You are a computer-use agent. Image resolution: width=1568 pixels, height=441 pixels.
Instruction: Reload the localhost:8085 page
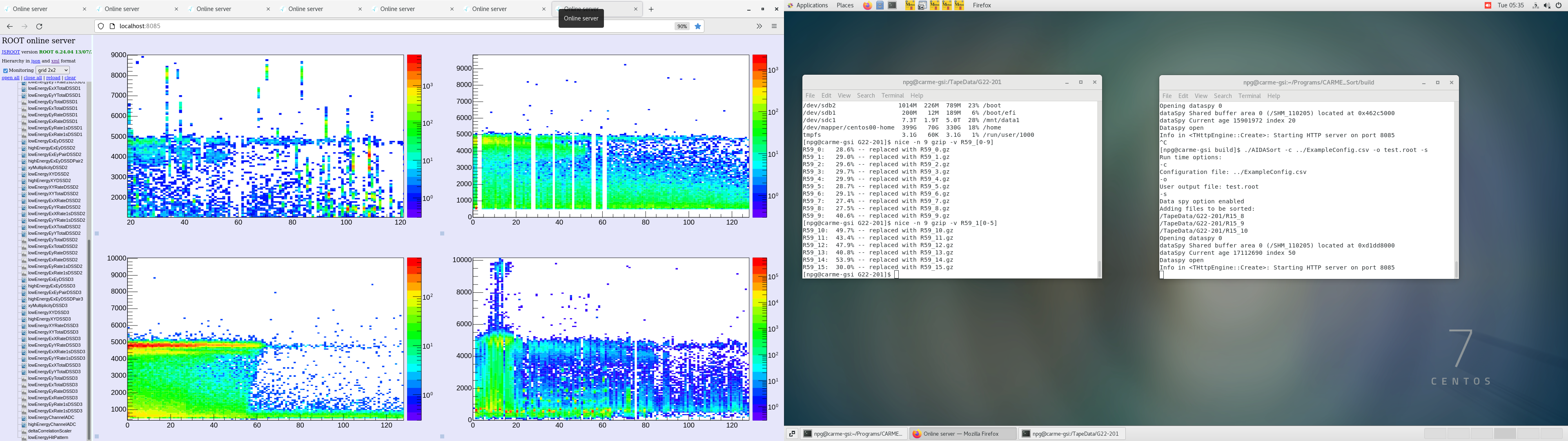(x=40, y=26)
